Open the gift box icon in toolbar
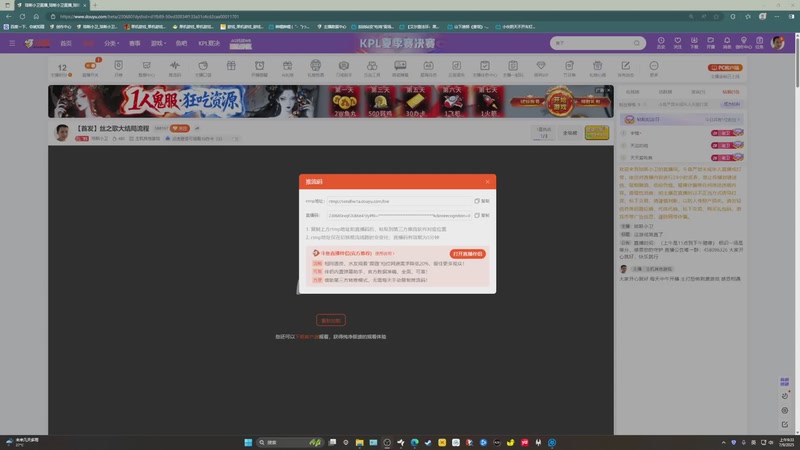The width and height of the screenshot is (800, 450). coord(231,66)
